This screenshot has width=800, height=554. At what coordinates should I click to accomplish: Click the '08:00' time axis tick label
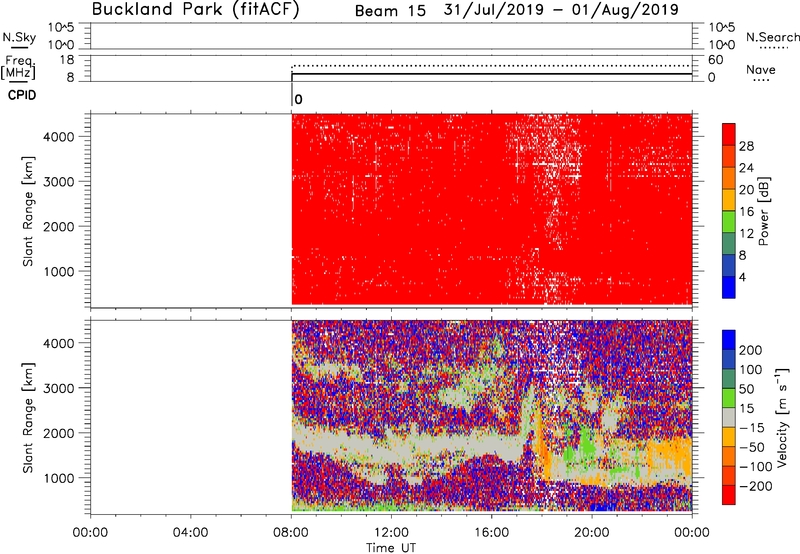tap(291, 533)
